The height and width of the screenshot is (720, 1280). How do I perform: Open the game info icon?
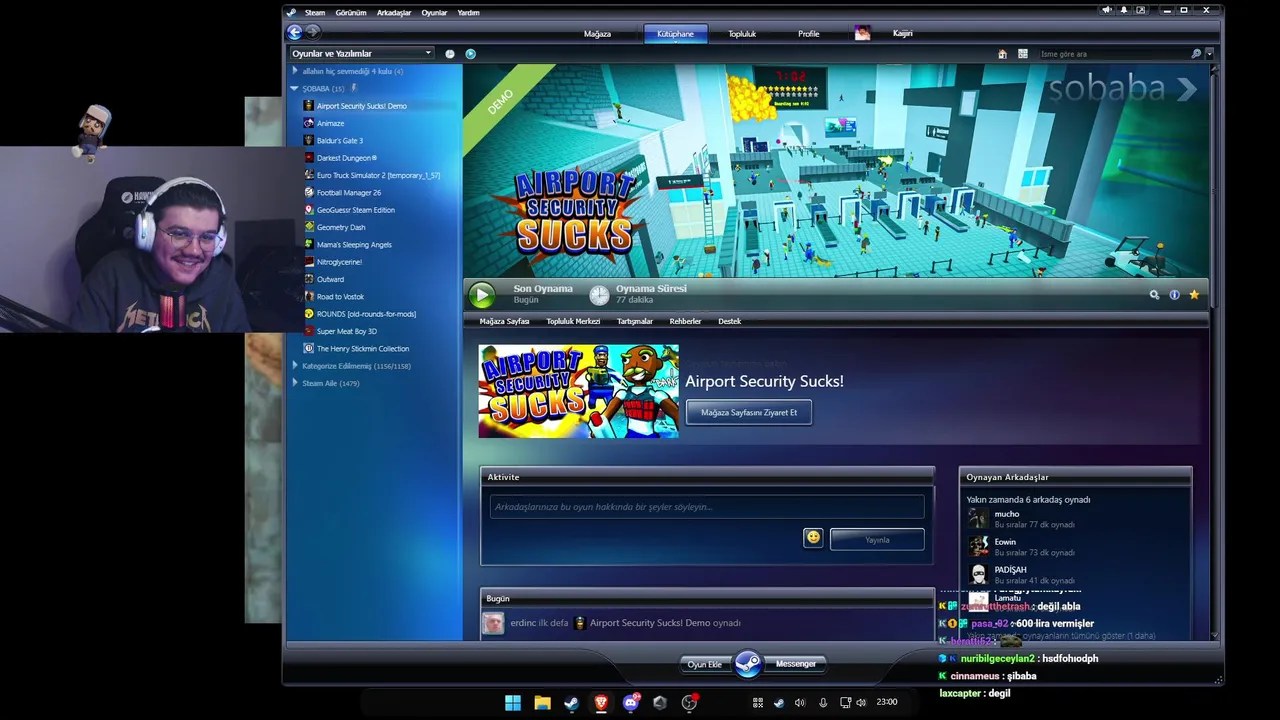coord(1174,295)
